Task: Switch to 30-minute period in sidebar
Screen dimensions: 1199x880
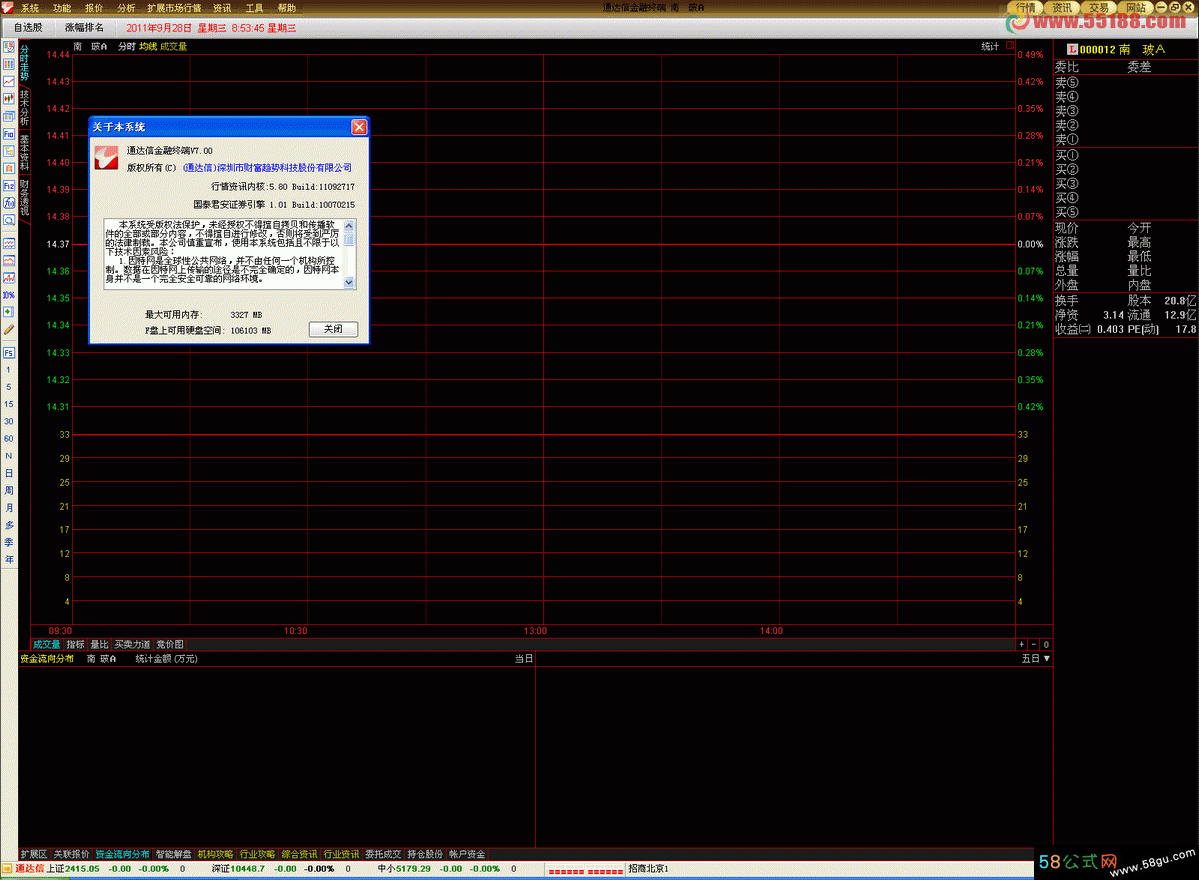Action: coord(8,421)
